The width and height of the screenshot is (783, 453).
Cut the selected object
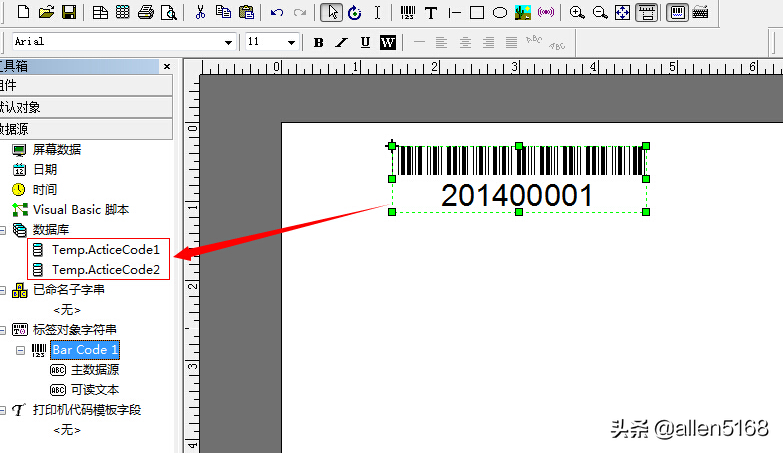pos(200,12)
